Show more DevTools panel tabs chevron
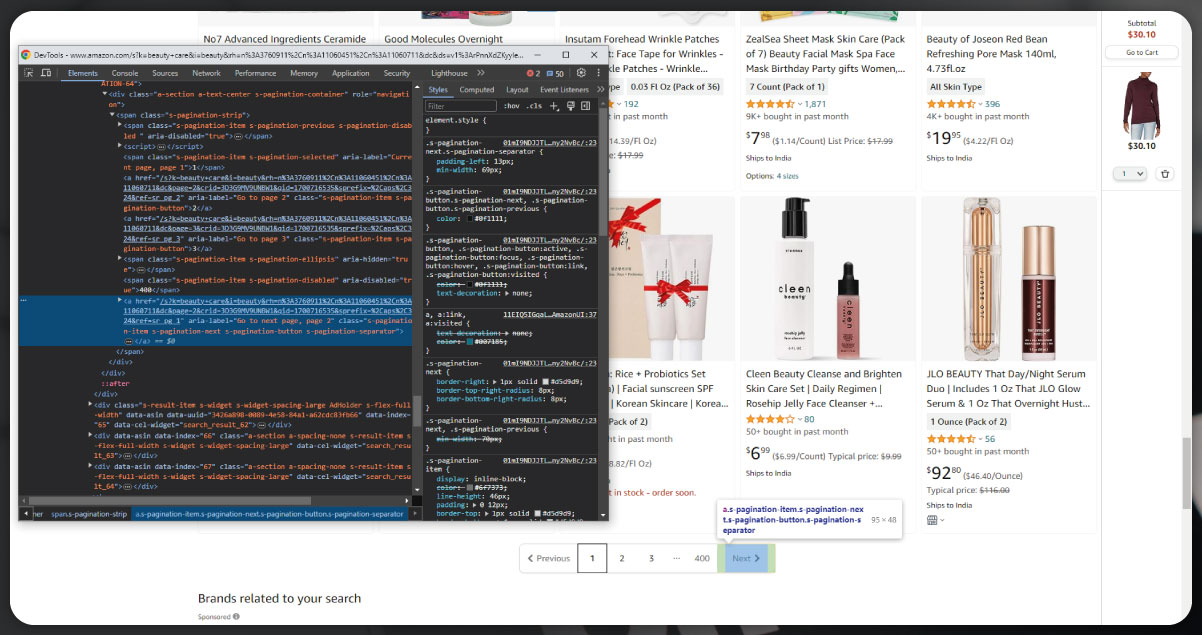The image size is (1202, 635). pos(482,73)
